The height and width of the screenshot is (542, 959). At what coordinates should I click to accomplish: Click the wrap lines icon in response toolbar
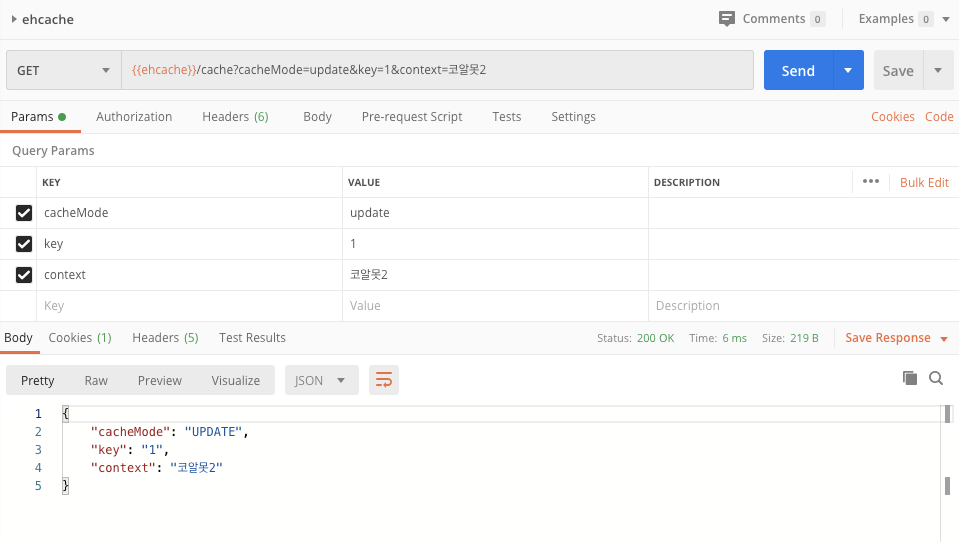pos(383,380)
